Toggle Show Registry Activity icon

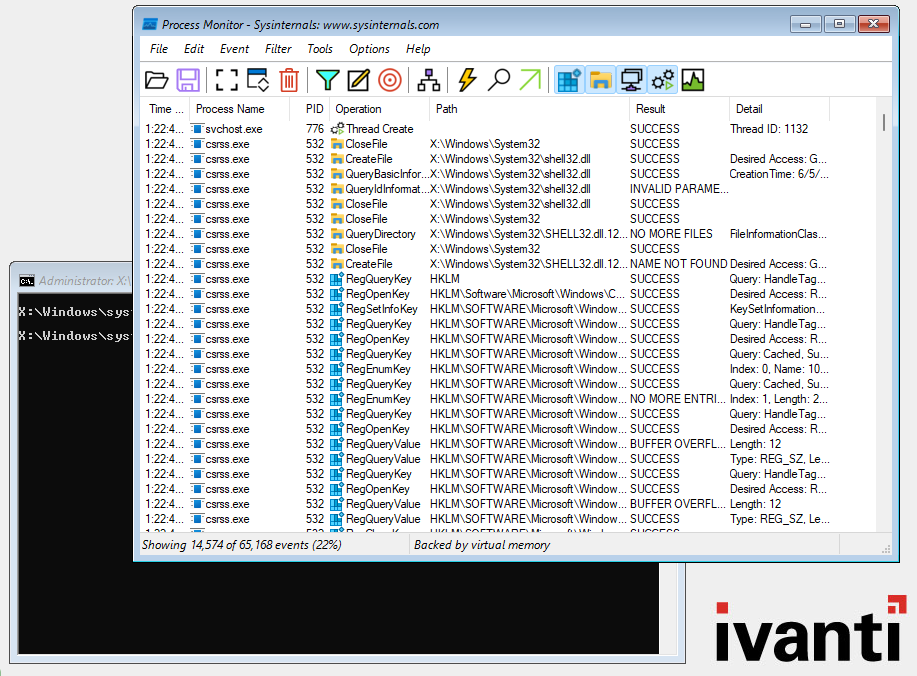569,80
